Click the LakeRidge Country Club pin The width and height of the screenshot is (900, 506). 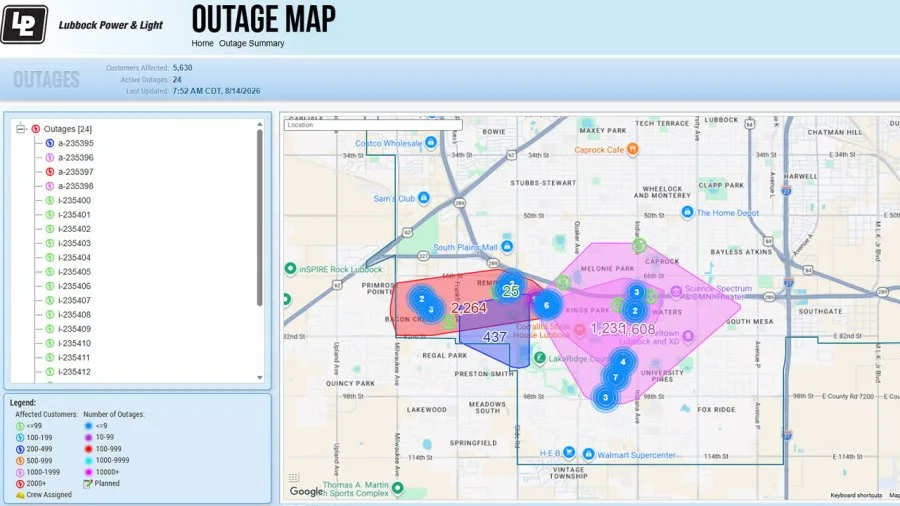click(x=540, y=358)
